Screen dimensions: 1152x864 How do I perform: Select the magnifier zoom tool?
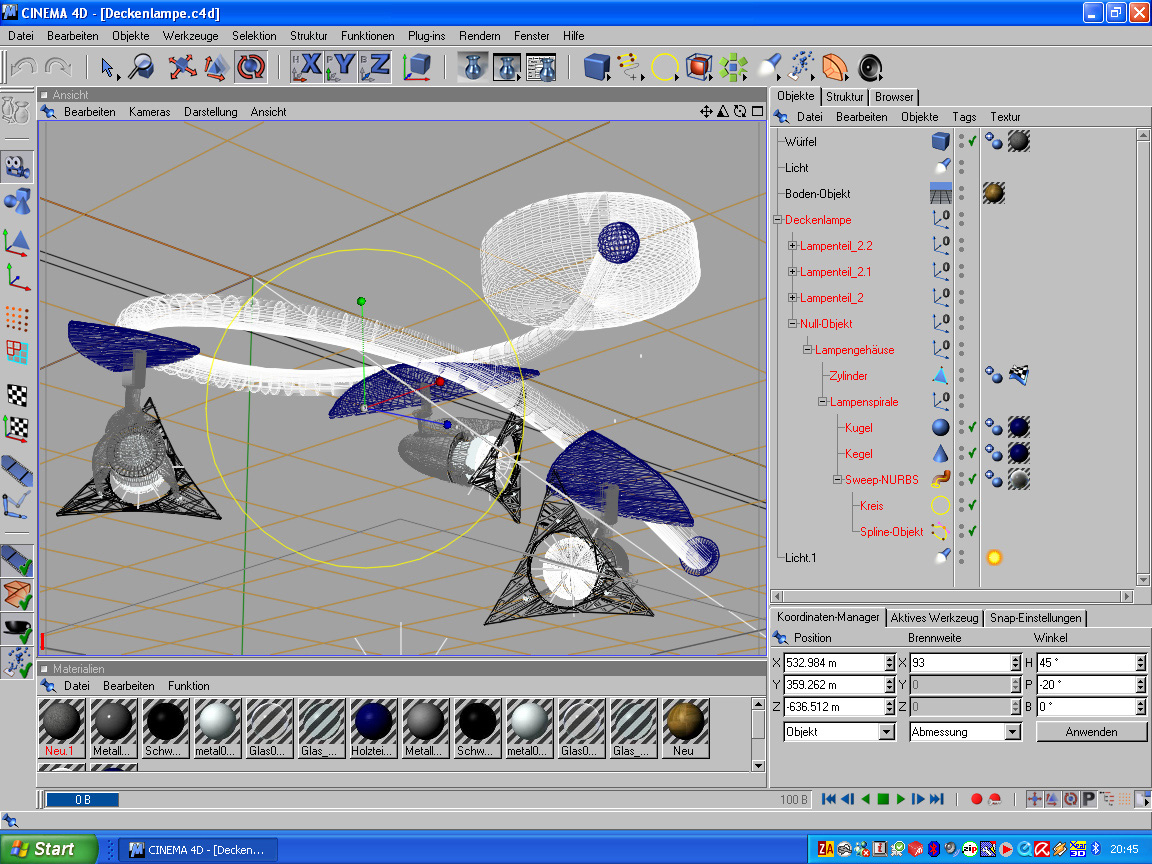click(x=140, y=67)
